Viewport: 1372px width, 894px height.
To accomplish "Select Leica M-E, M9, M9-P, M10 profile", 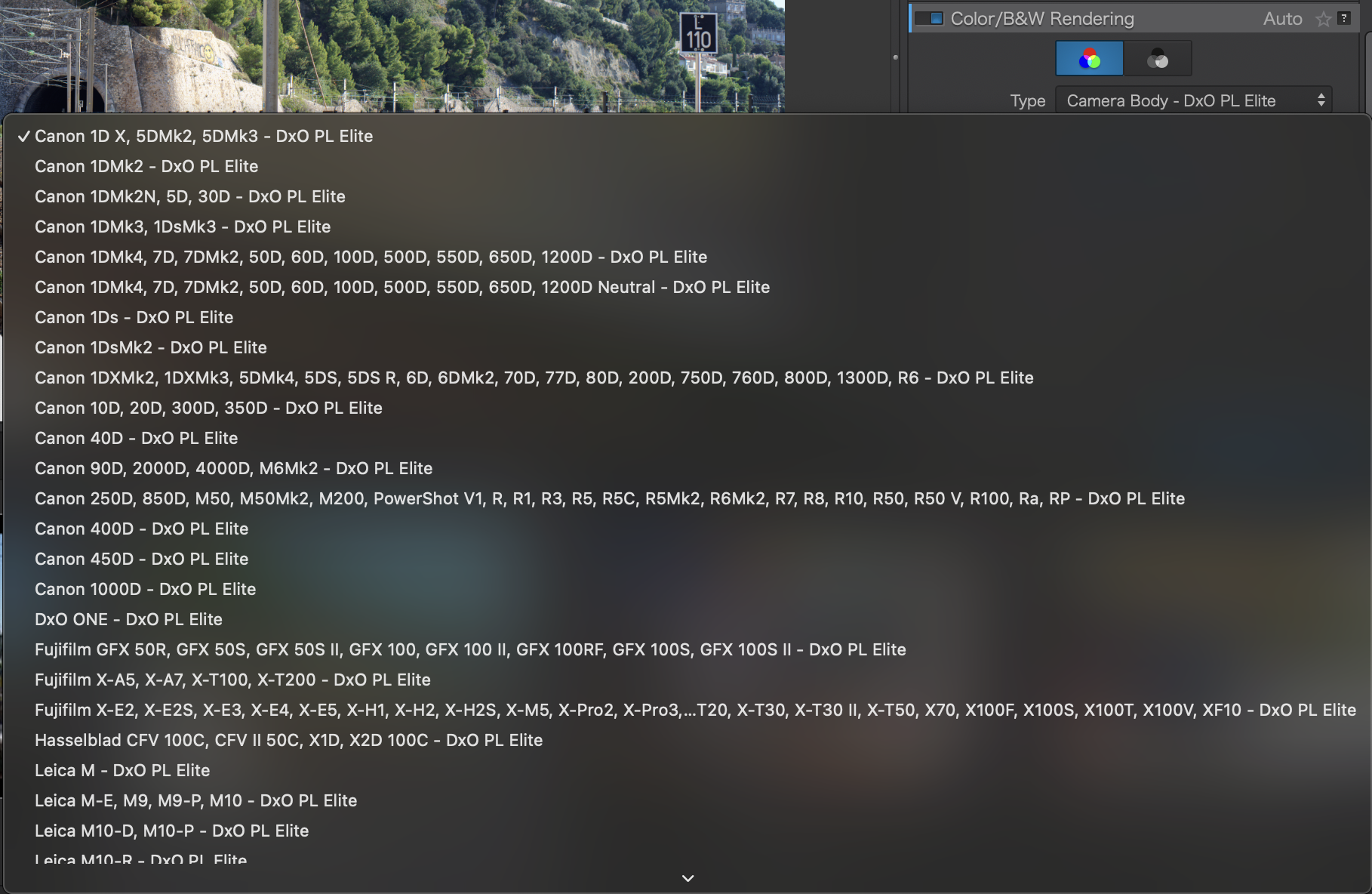I will click(687, 800).
